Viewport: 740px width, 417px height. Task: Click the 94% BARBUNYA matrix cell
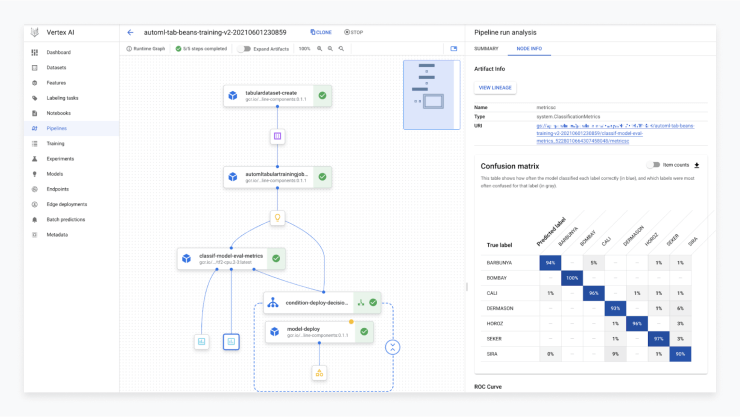tap(550, 263)
